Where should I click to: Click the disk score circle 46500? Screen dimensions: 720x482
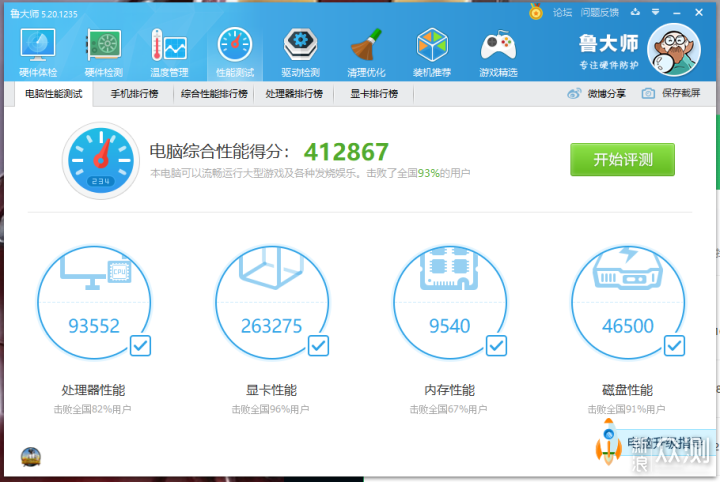pyautogui.click(x=628, y=303)
